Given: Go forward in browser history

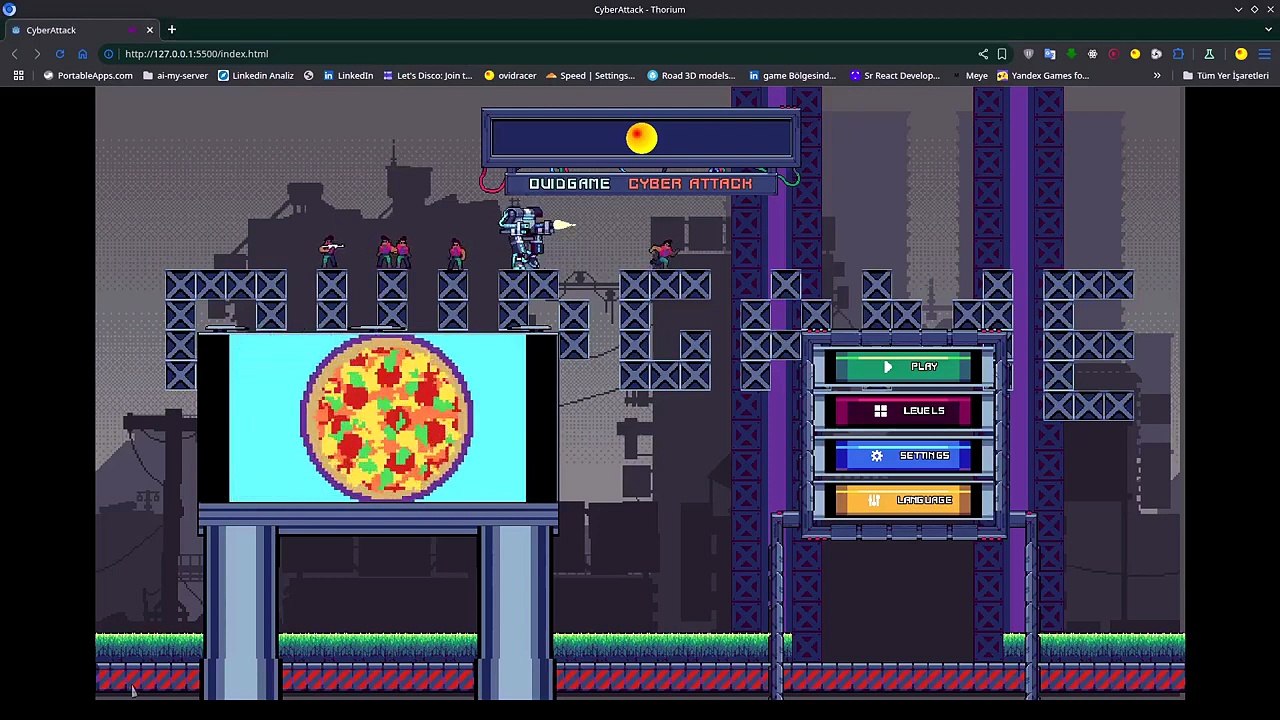Looking at the screenshot, I should pyautogui.click(x=37, y=54).
